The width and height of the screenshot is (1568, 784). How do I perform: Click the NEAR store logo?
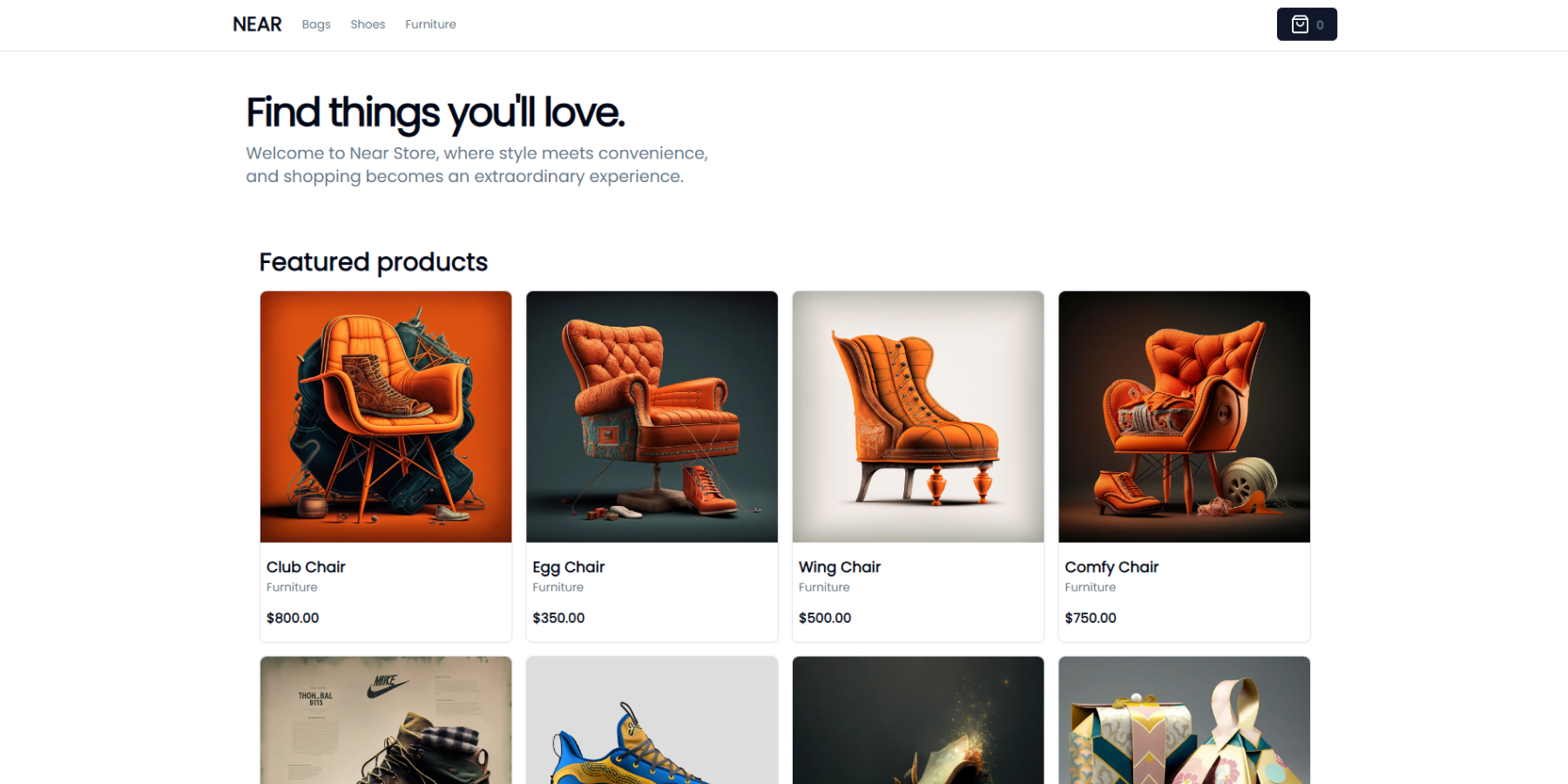(257, 24)
